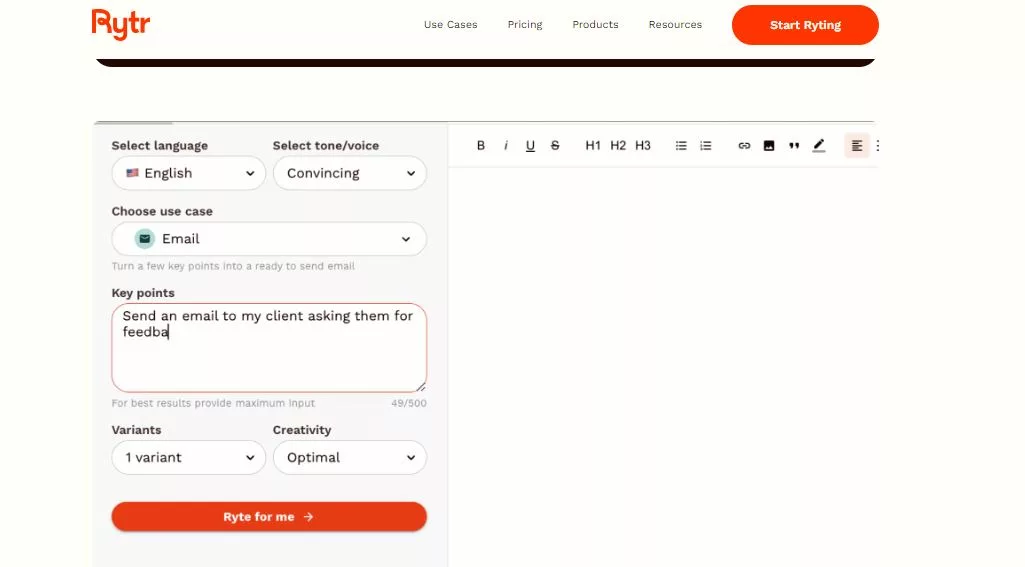This screenshot has height=567, width=1025.
Task: Open the 1 variant dropdown
Action: (x=188, y=458)
